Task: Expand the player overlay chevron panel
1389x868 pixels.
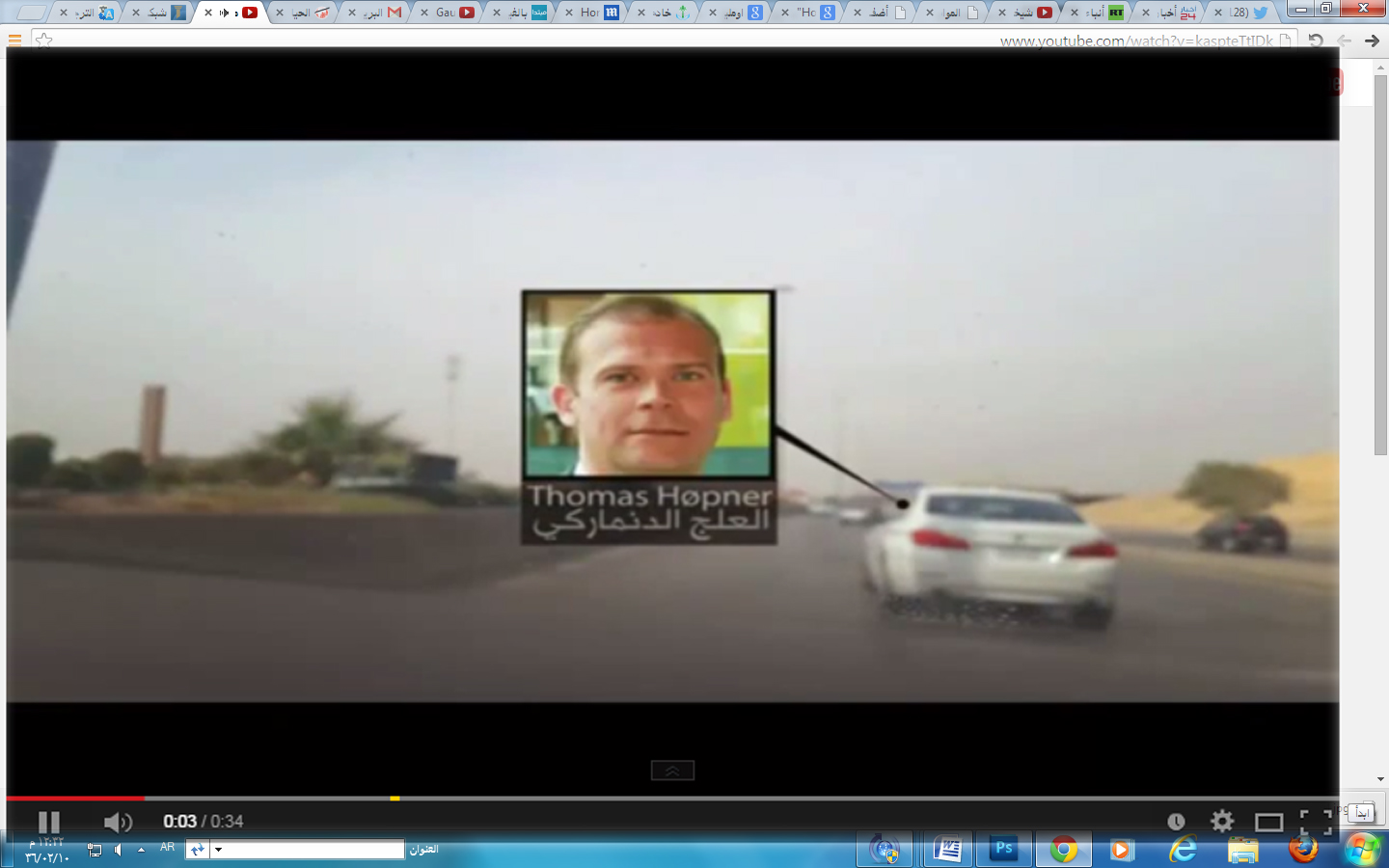Action: pyautogui.click(x=672, y=771)
